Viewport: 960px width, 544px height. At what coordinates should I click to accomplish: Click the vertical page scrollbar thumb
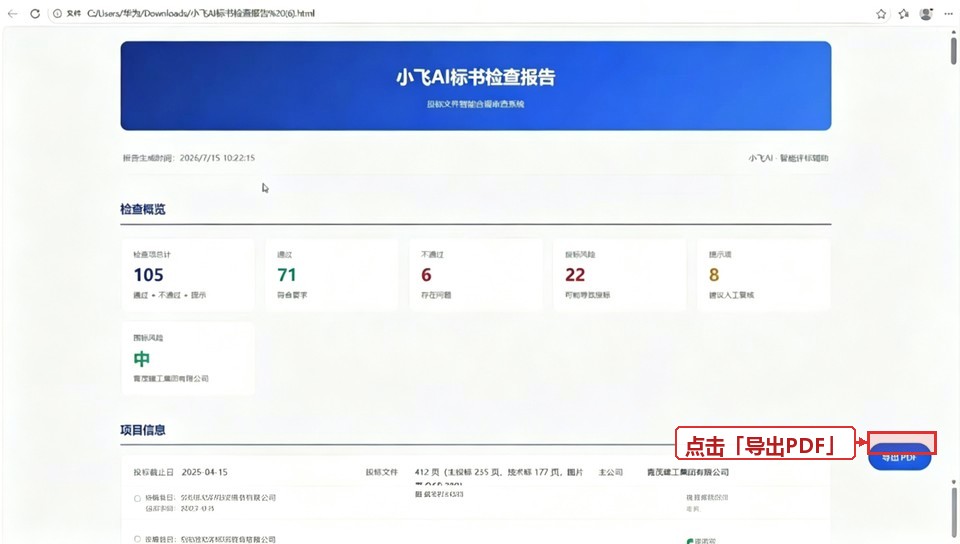tap(953, 51)
